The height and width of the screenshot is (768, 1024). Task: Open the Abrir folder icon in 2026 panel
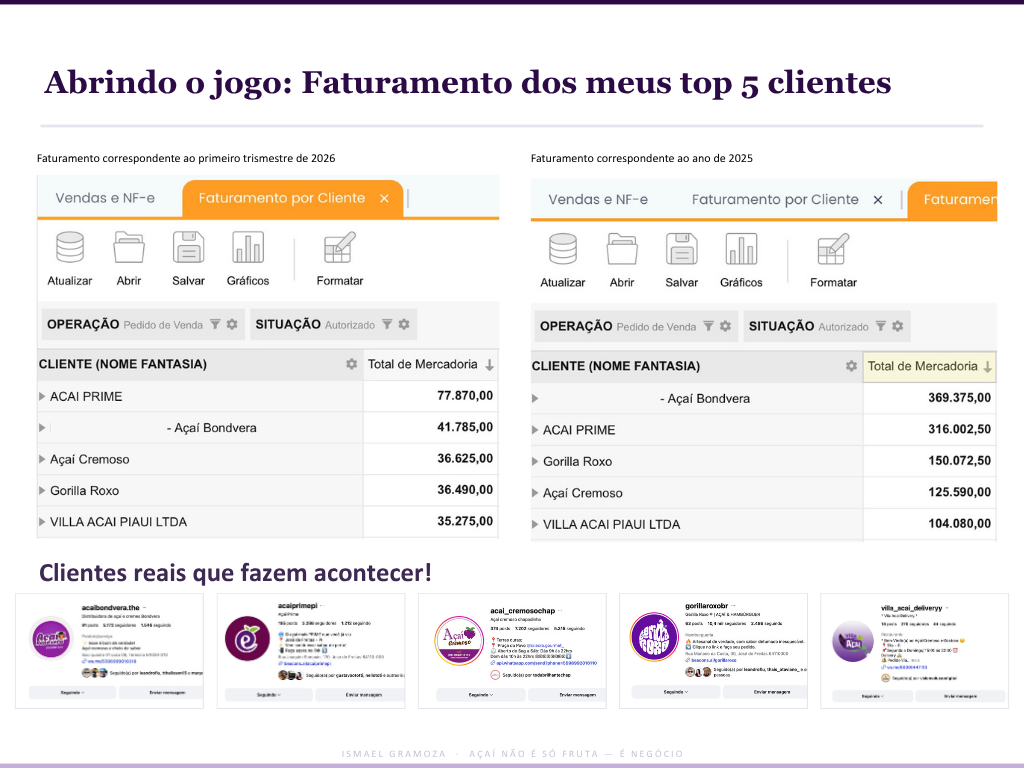point(129,248)
